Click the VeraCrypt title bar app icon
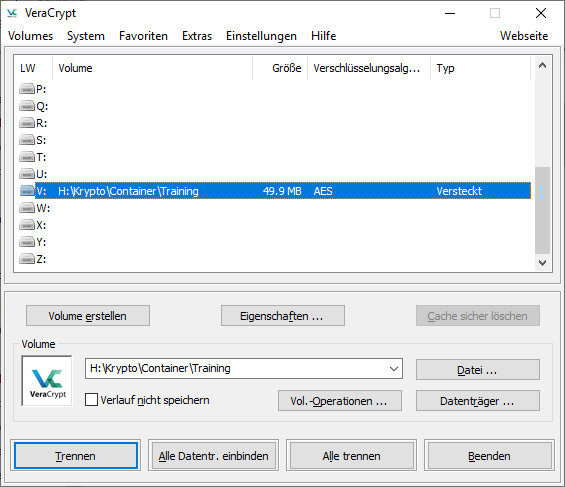The height and width of the screenshot is (487, 565). tap(12, 13)
